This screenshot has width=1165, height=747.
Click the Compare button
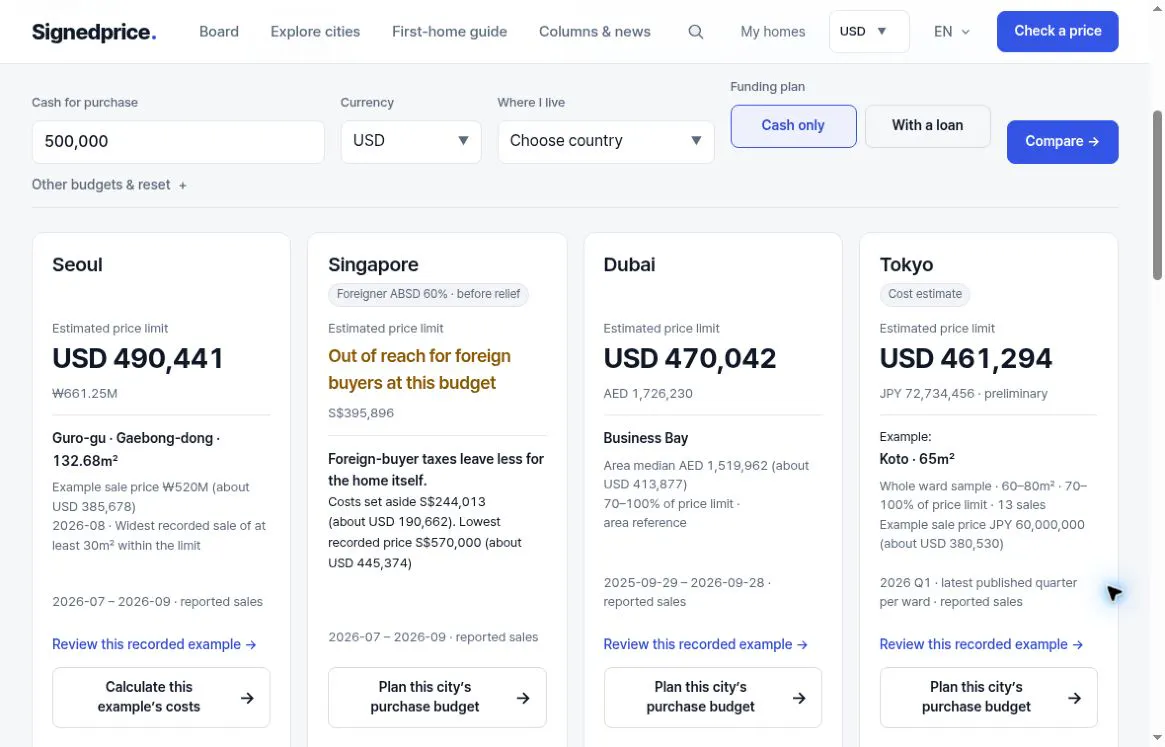click(1062, 141)
